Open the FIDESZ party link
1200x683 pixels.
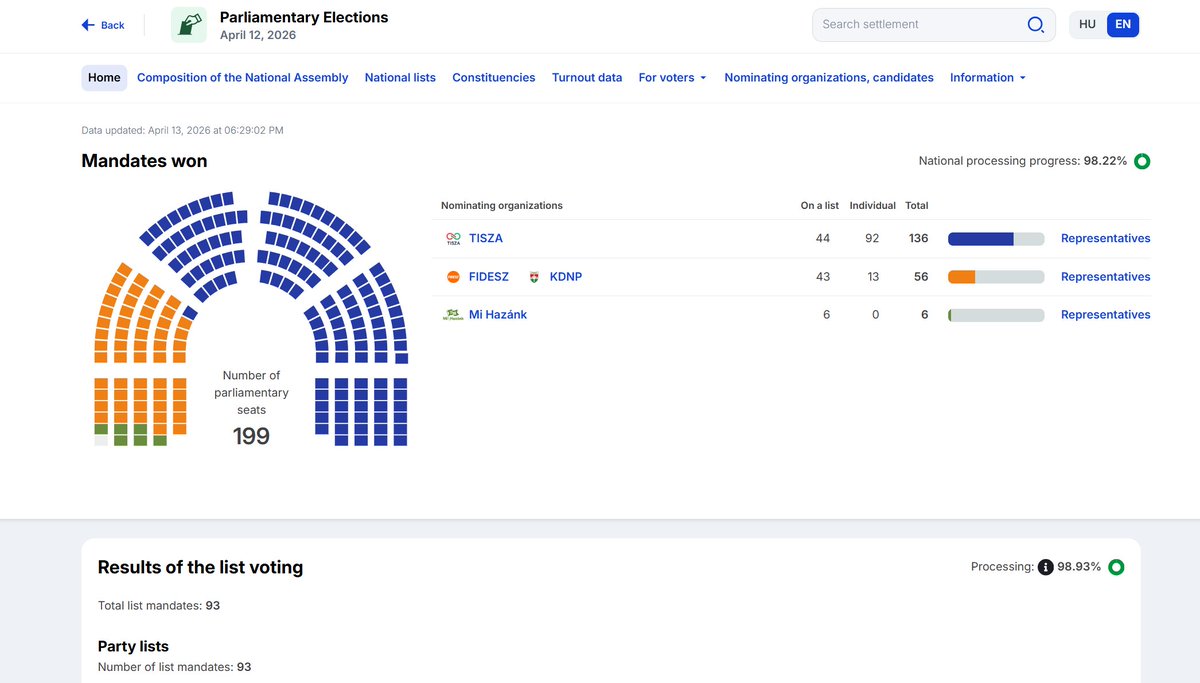coord(489,277)
